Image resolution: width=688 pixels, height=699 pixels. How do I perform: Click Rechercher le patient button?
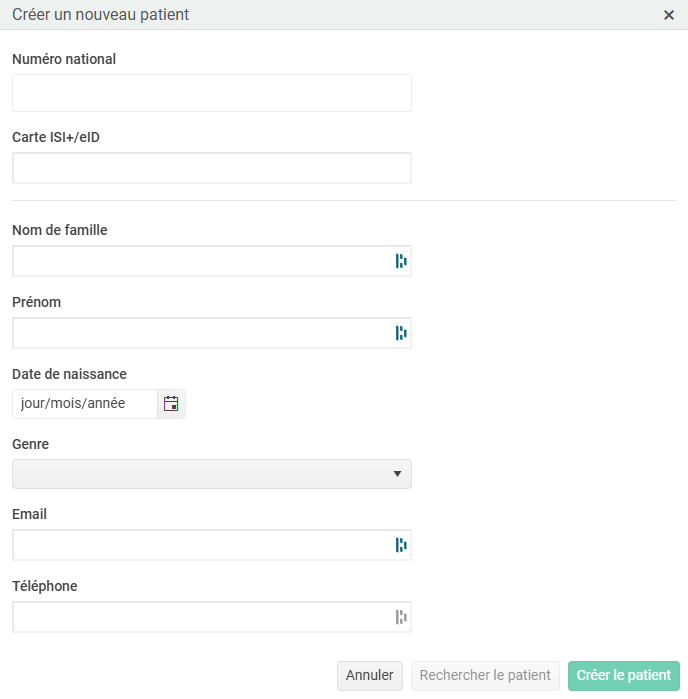pyautogui.click(x=485, y=676)
